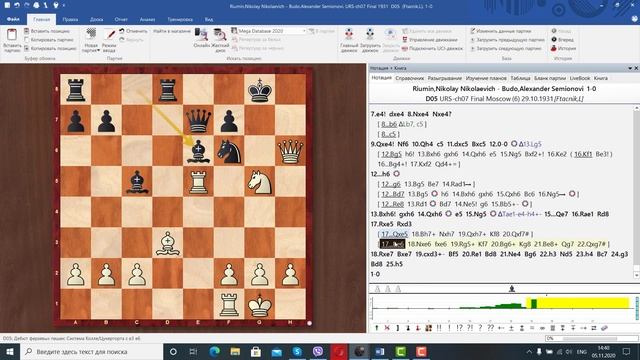
Task: Click the yellow evaluation profile graph bar
Action: point(578,303)
